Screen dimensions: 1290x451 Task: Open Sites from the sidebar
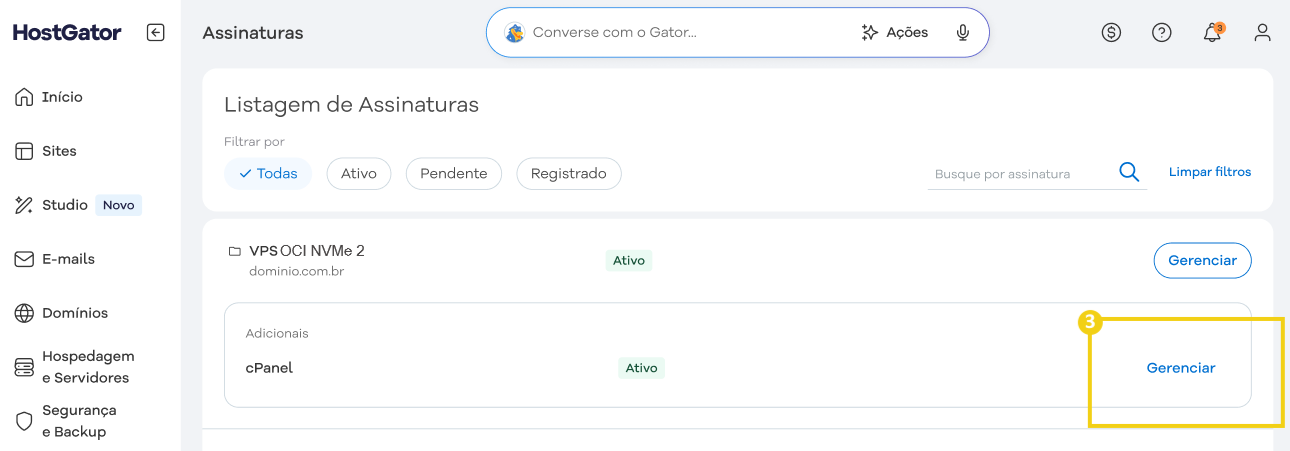59,151
